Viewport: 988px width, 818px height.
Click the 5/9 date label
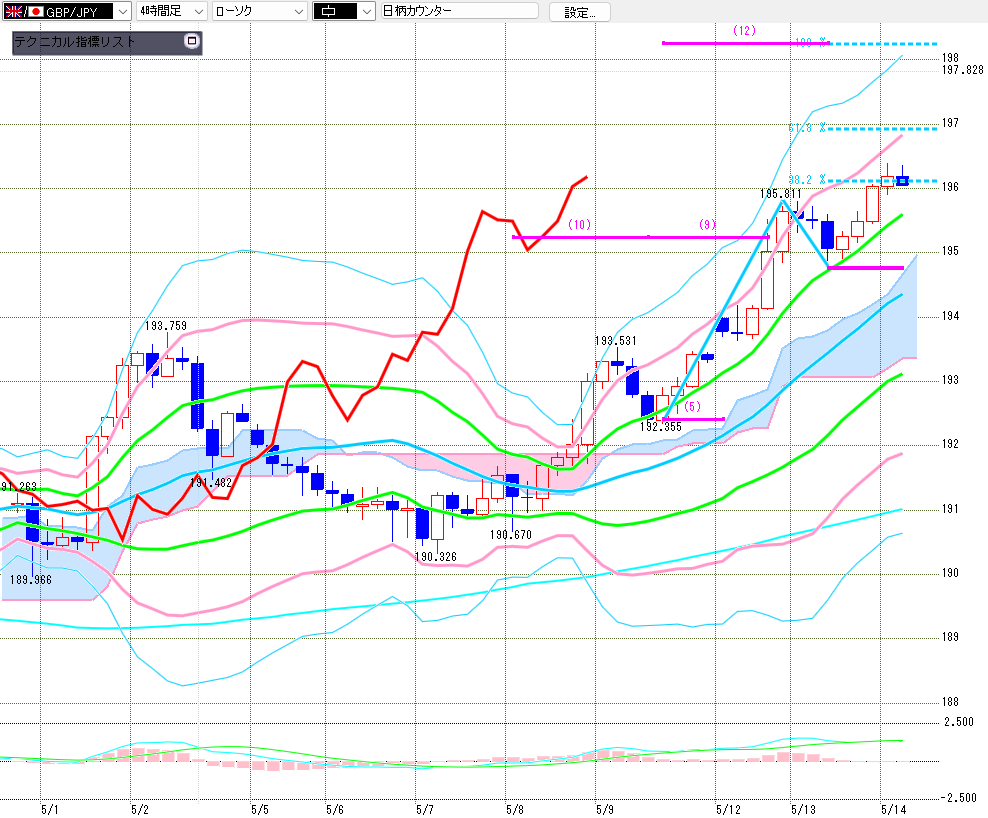coord(605,810)
